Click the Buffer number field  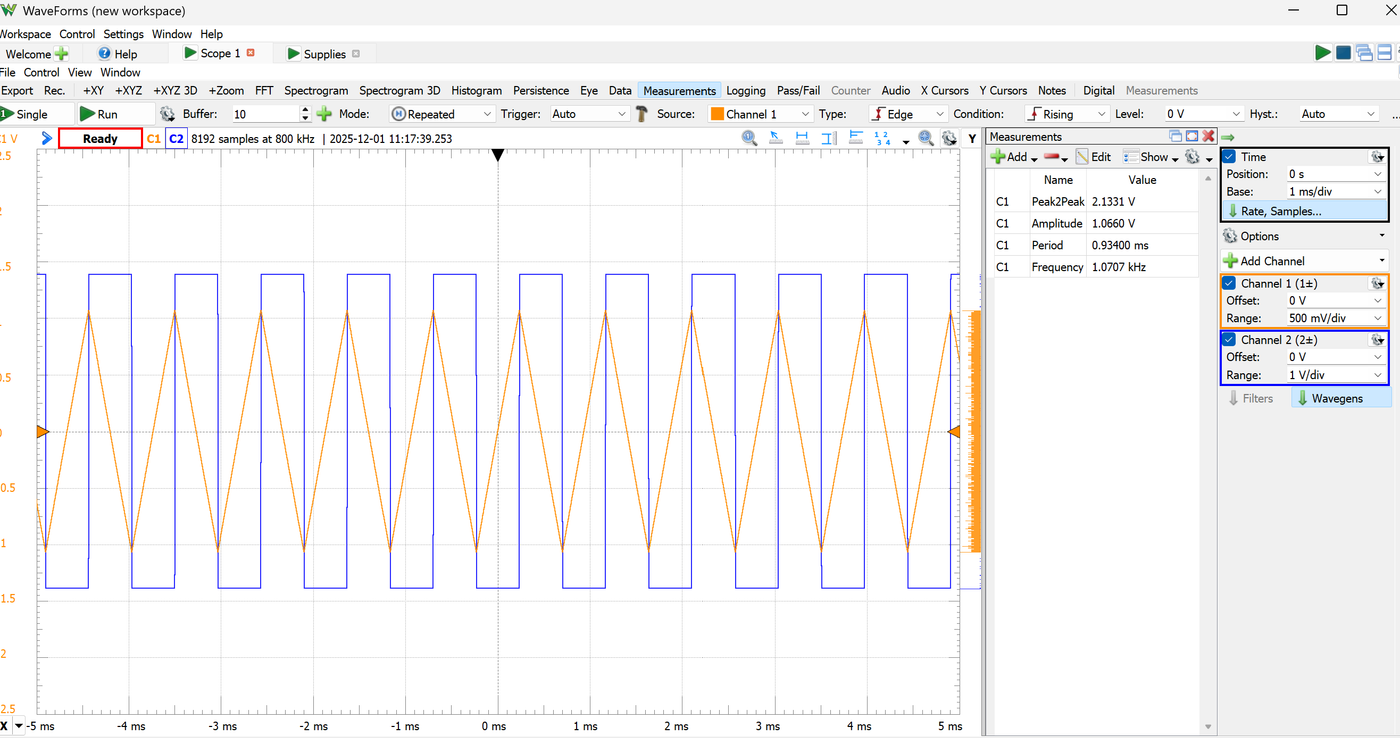pyautogui.click(x=264, y=114)
